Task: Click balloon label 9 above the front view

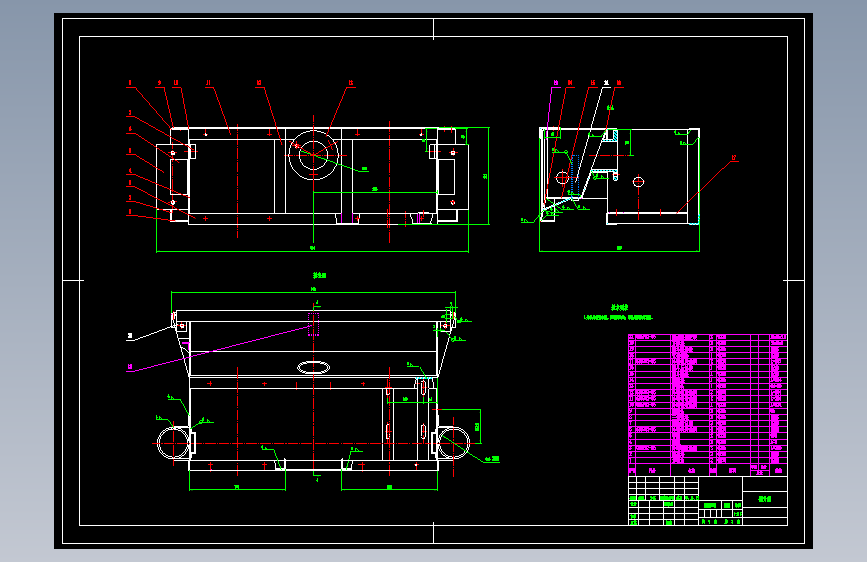Action: coord(159,83)
